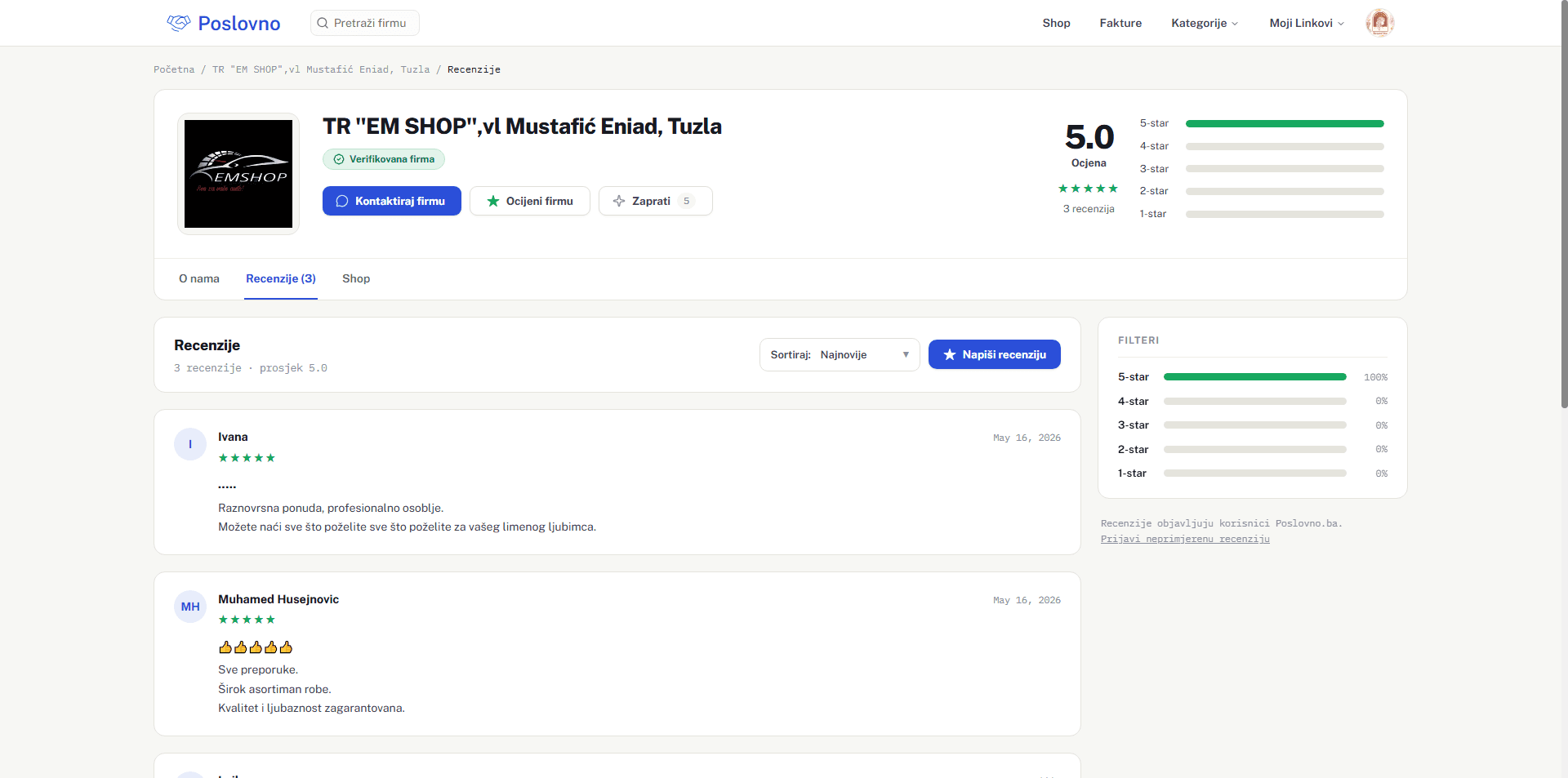
Task: Expand the Kategorije menu
Action: (x=1205, y=23)
